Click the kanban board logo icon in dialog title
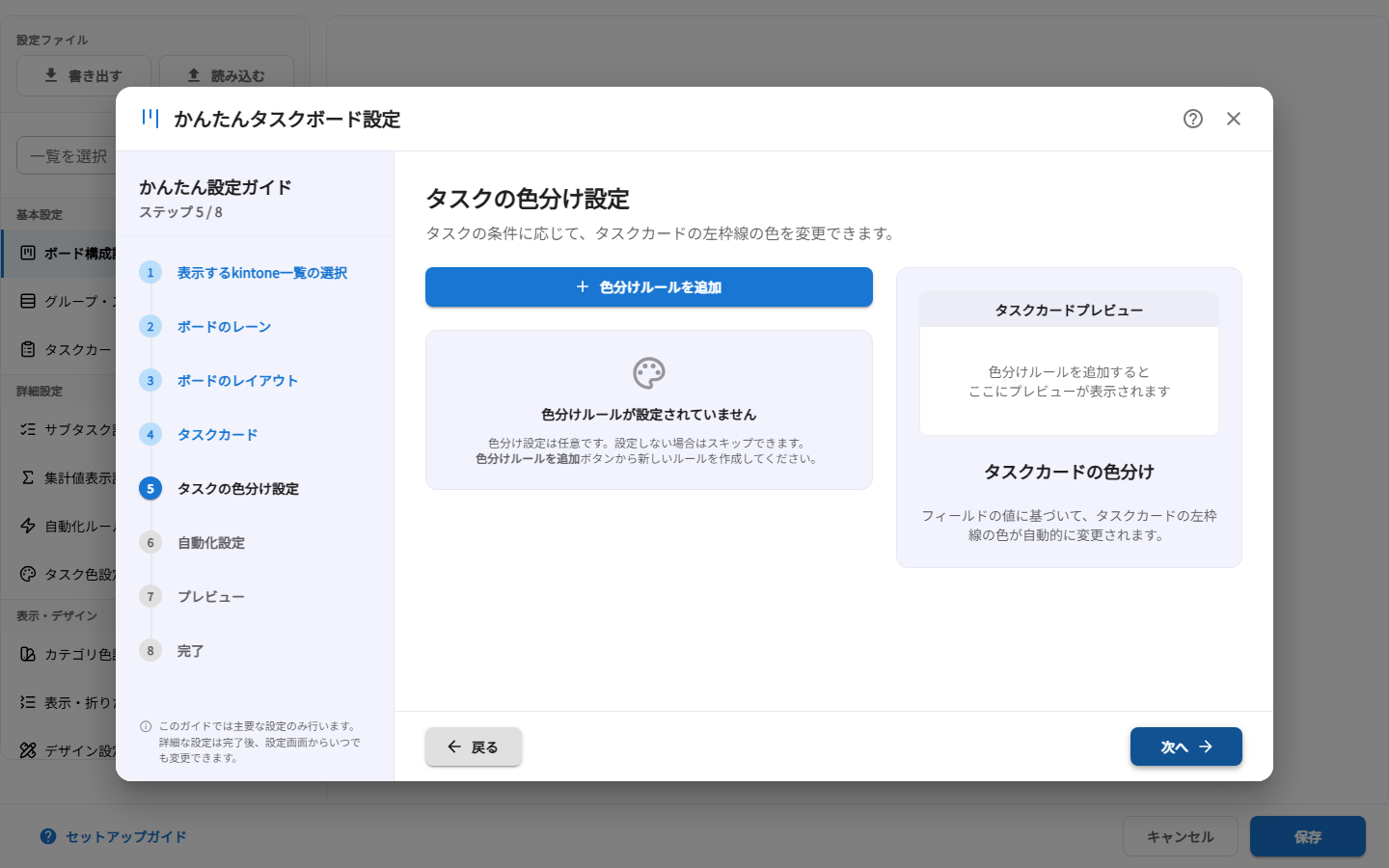This screenshot has width=1389, height=868. [150, 118]
